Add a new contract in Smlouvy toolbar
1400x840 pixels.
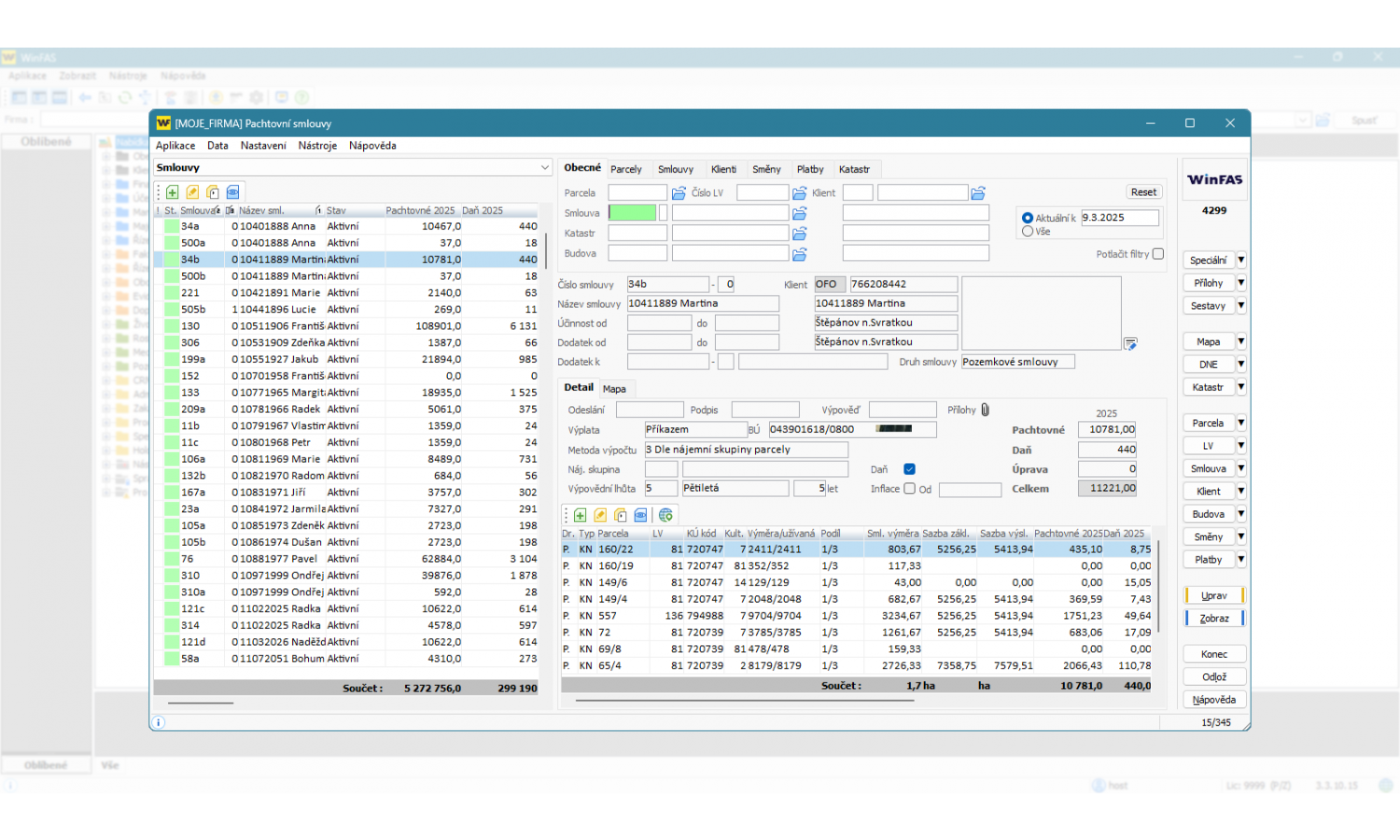tap(173, 192)
